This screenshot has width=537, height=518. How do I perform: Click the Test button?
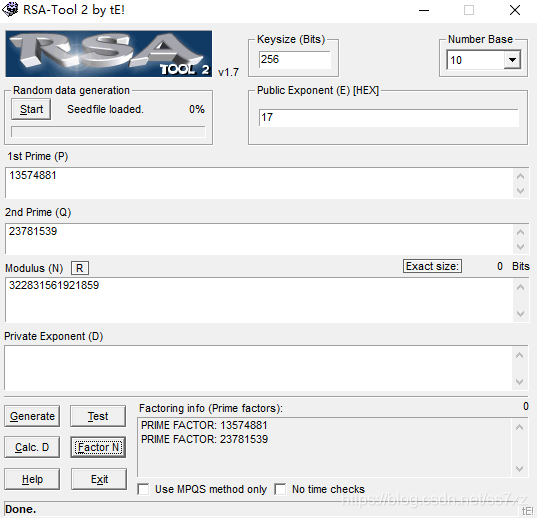pyautogui.click(x=98, y=416)
